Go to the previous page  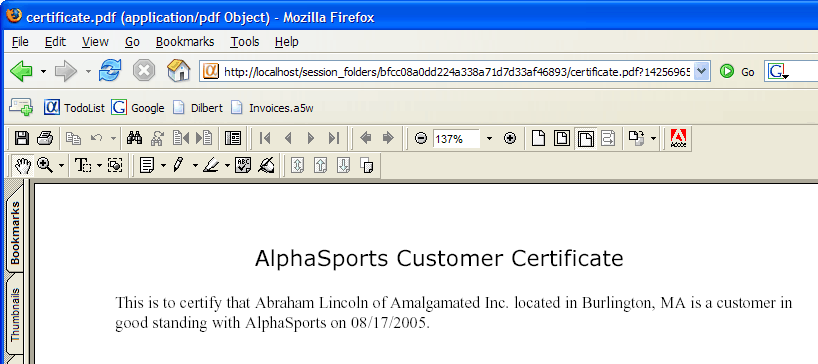[288, 138]
